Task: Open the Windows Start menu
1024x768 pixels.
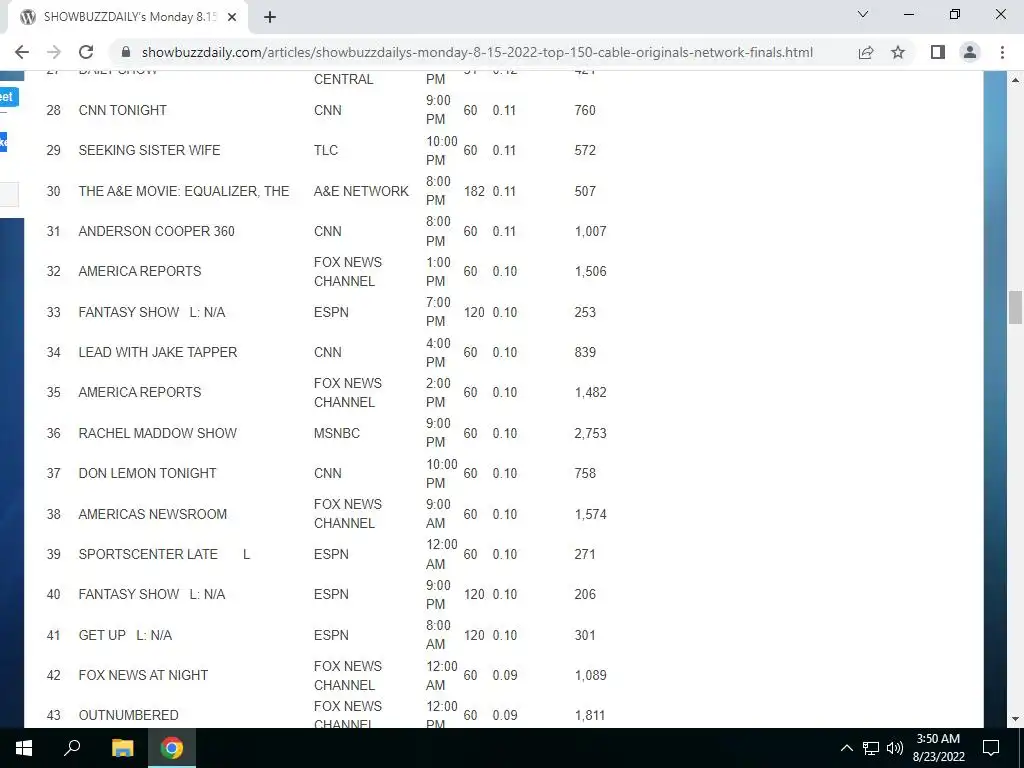Action: (24, 748)
